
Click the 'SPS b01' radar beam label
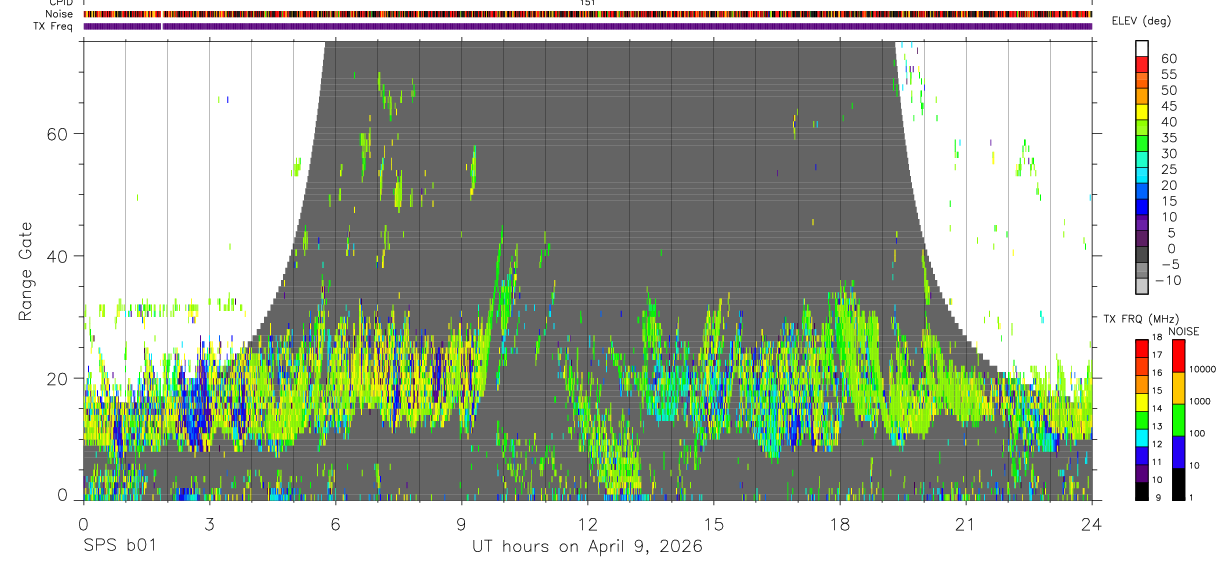point(118,547)
